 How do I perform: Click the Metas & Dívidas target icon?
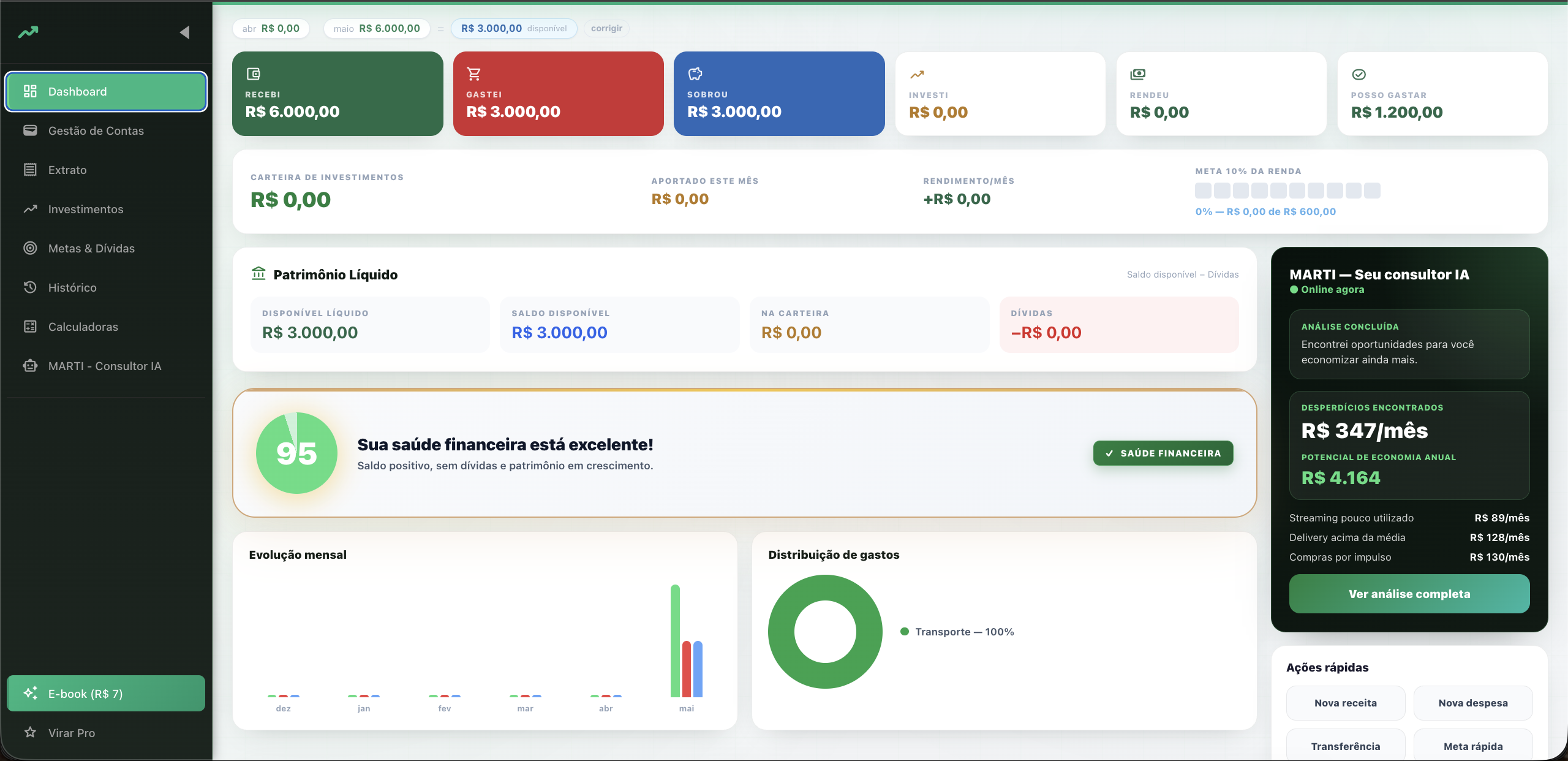tap(30, 248)
